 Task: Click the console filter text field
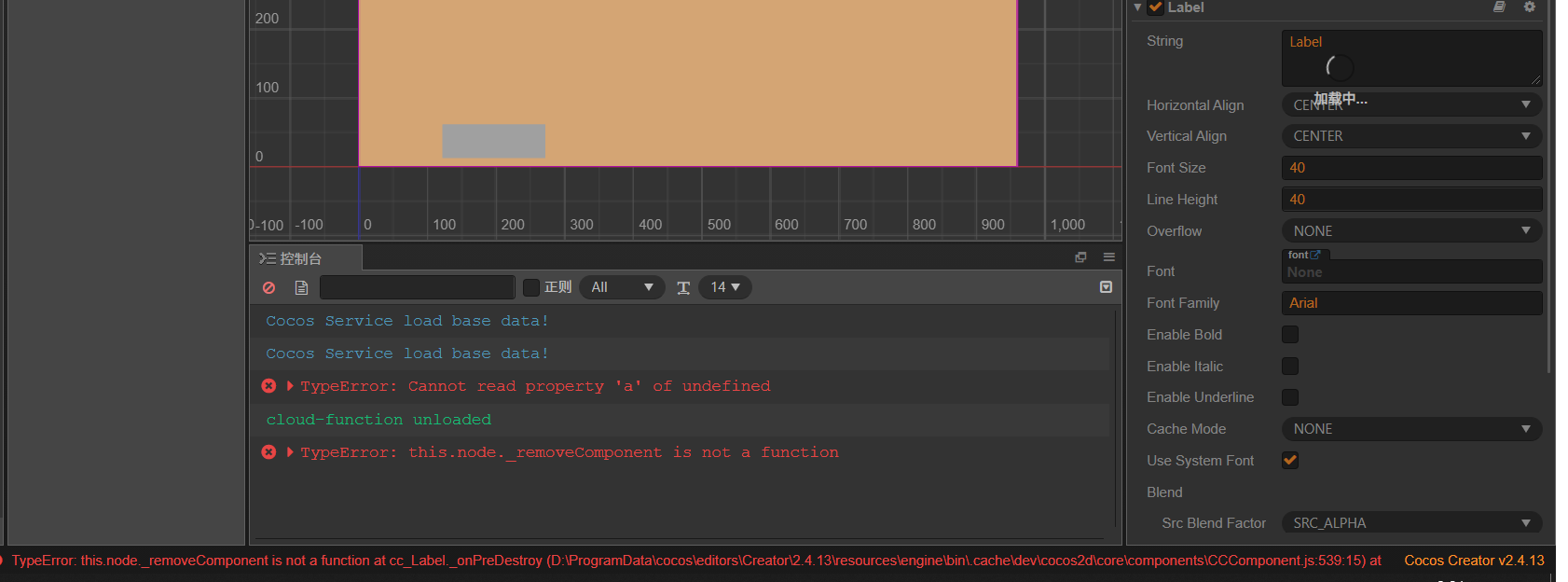tap(417, 287)
